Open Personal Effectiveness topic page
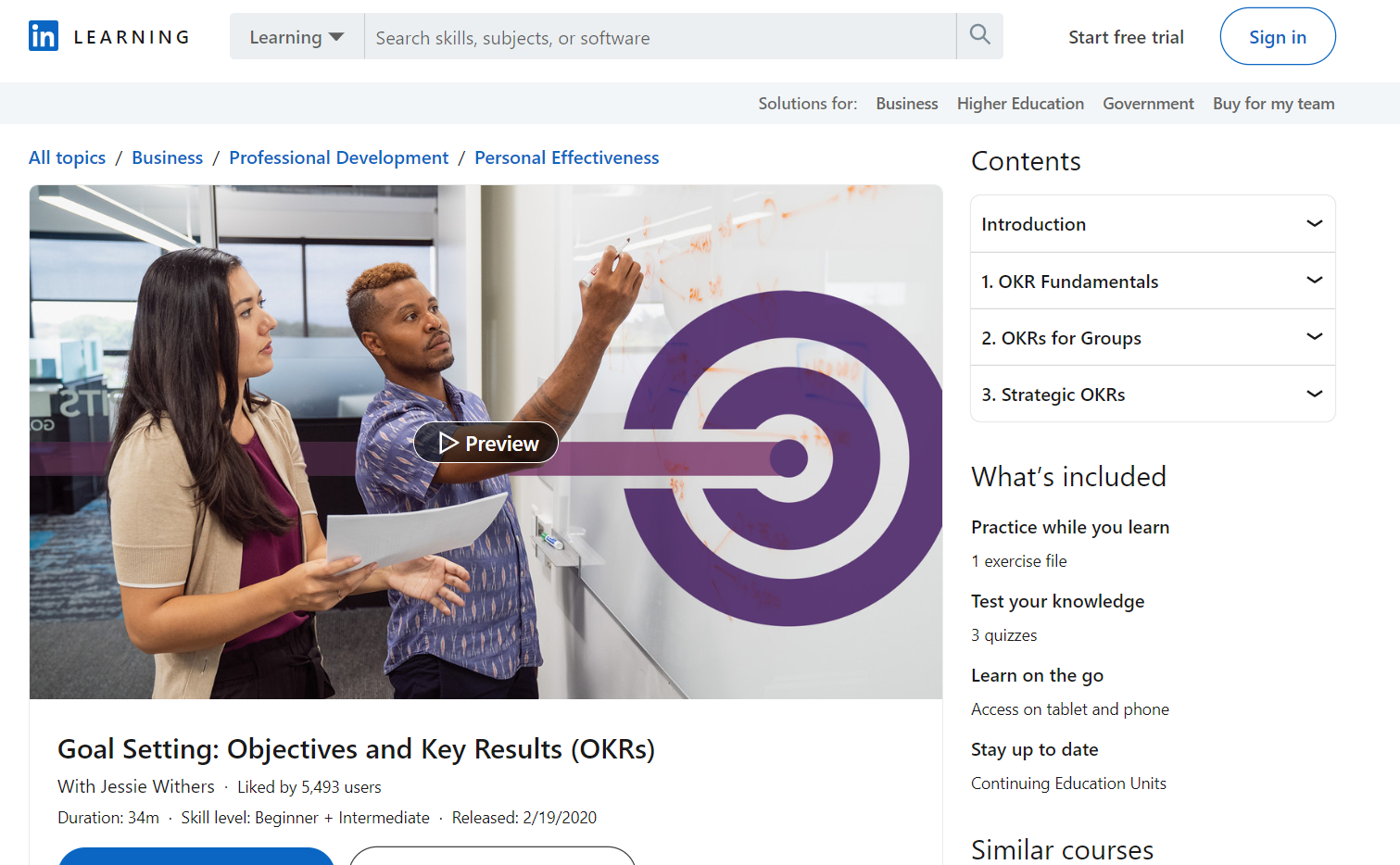 (x=566, y=157)
